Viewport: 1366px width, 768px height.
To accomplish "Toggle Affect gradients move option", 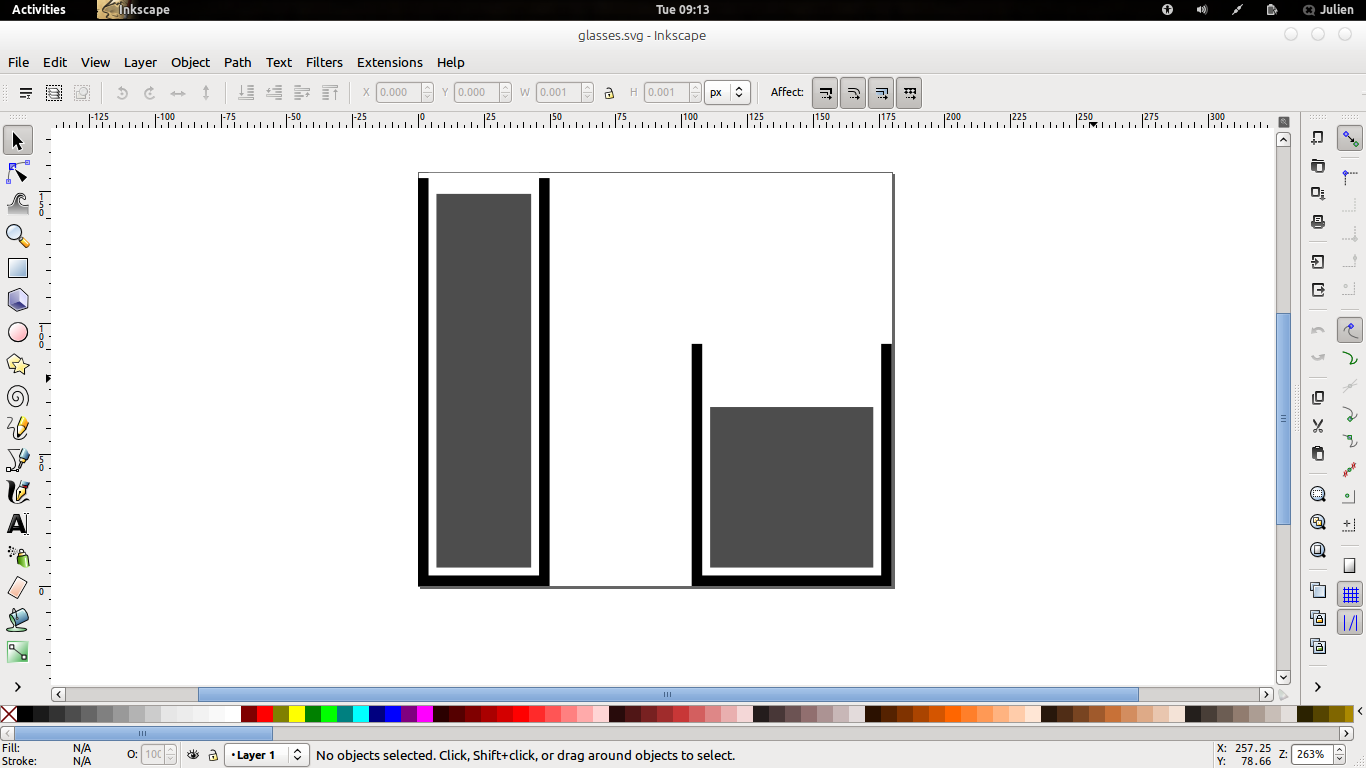I will click(881, 93).
